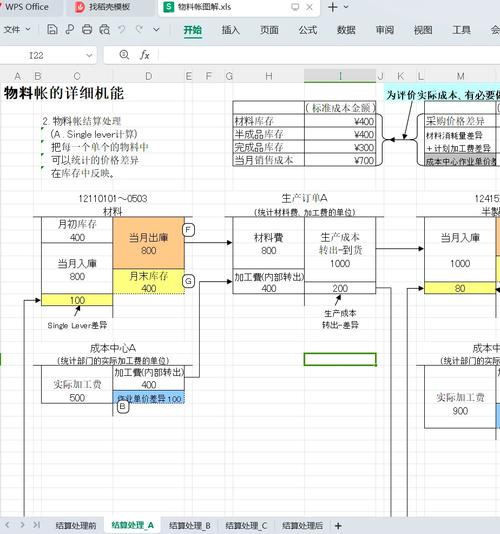The height and width of the screenshot is (534, 500).
Task: Select column D header
Action: coord(149,76)
